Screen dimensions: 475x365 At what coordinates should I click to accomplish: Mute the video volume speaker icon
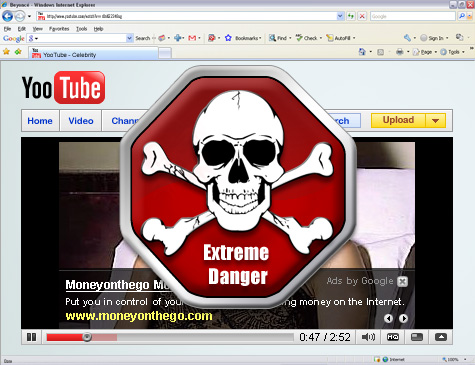pos(368,337)
